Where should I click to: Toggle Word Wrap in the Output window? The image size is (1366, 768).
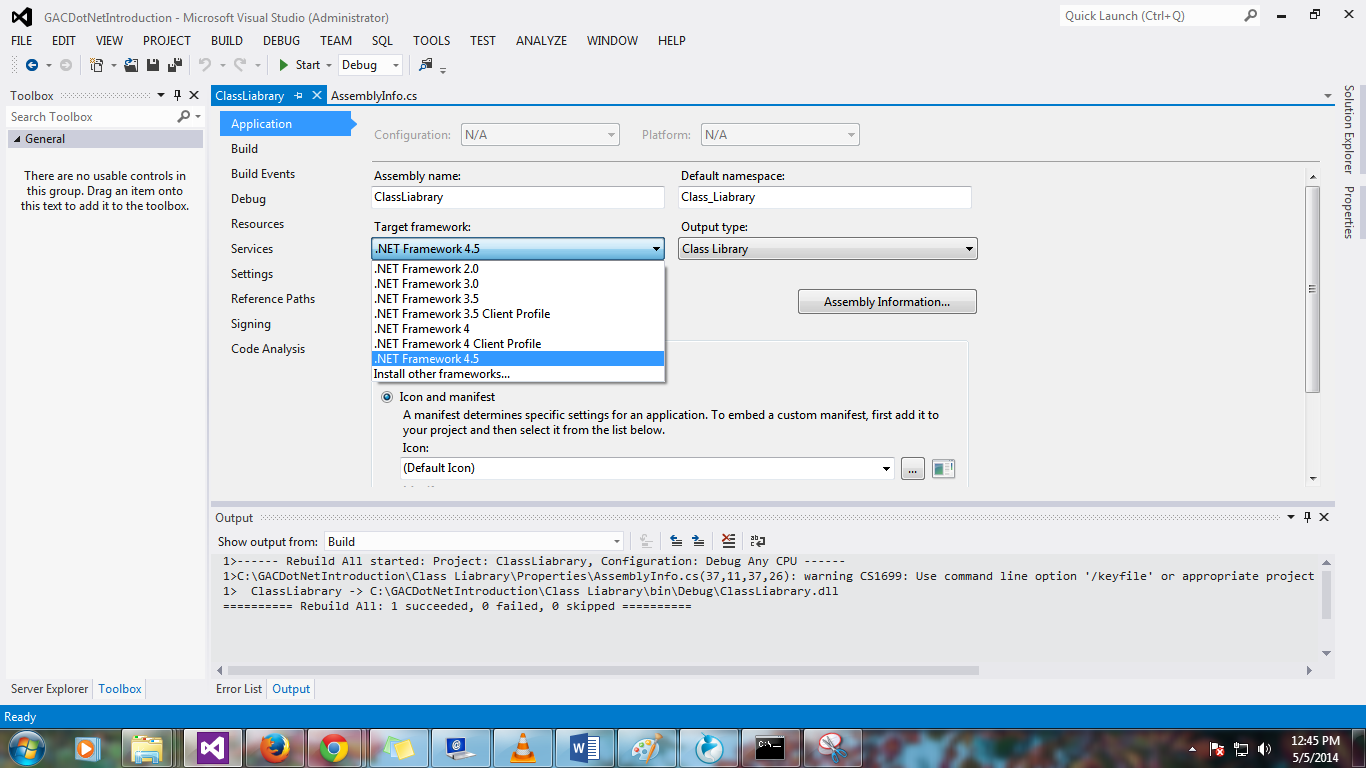point(757,540)
